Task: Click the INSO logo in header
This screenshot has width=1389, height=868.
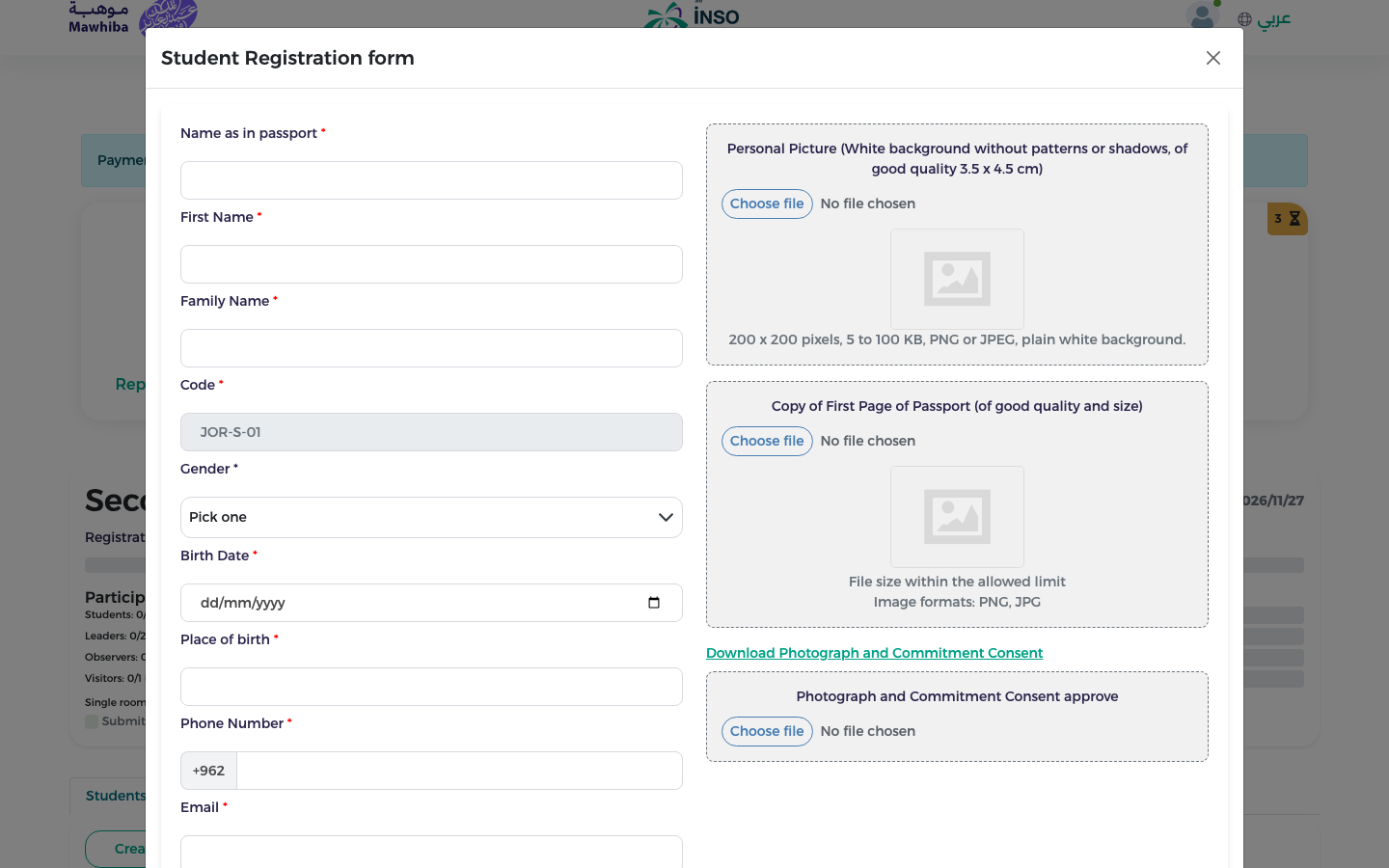Action: coord(692,14)
